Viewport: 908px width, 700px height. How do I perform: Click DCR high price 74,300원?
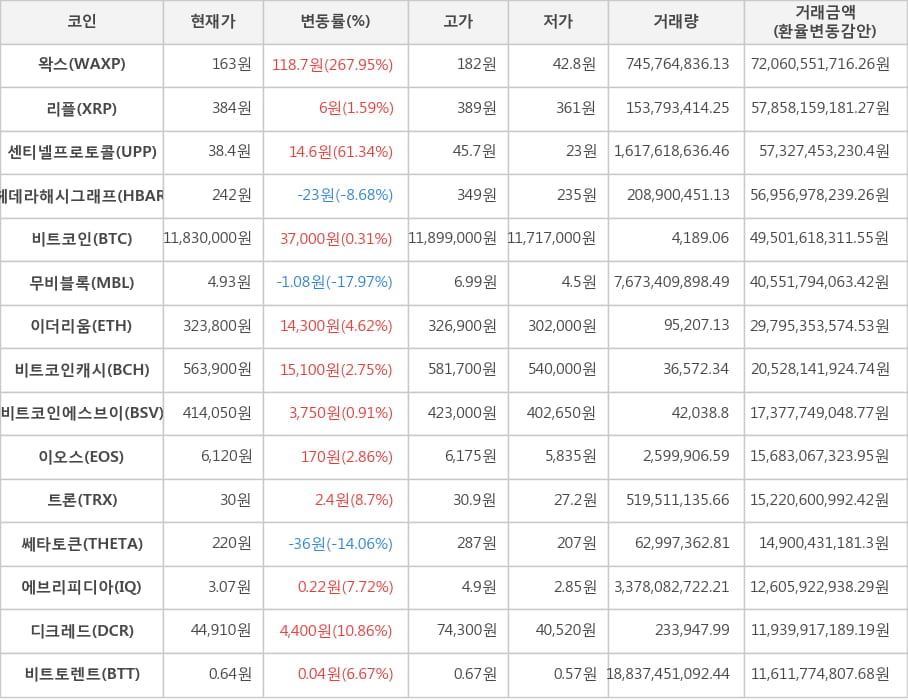coord(467,630)
